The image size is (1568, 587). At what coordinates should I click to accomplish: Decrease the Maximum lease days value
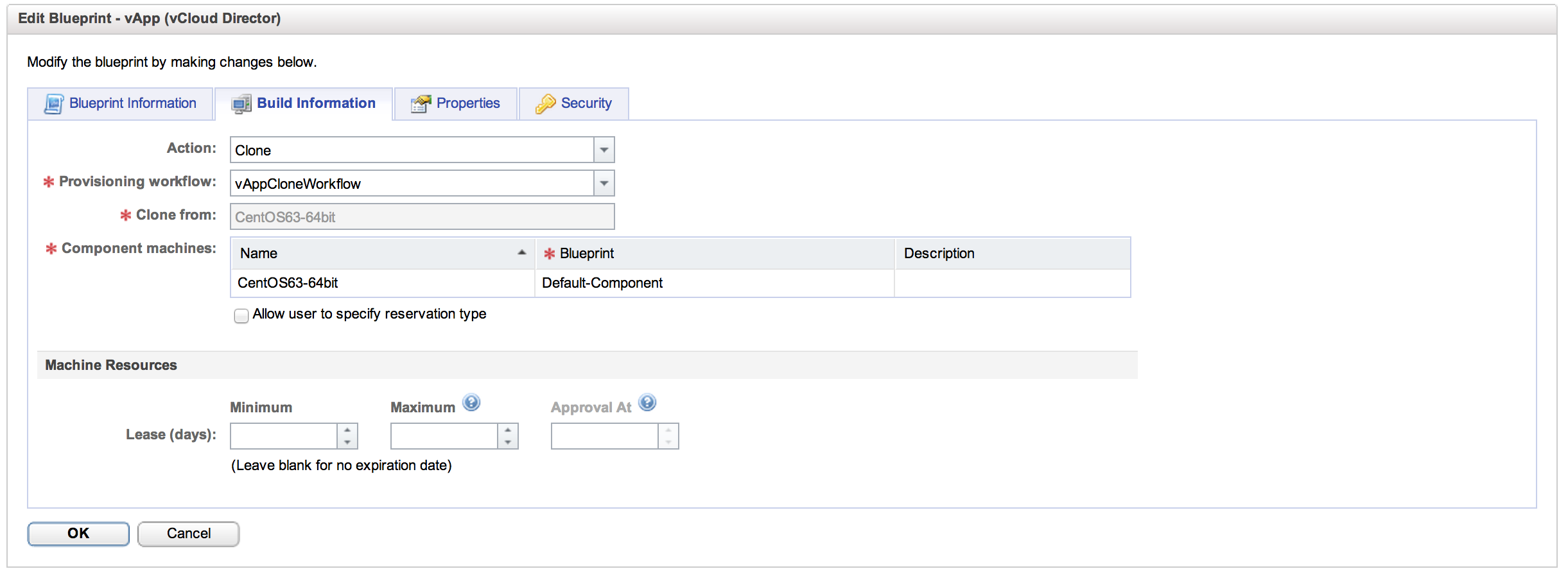coord(508,442)
